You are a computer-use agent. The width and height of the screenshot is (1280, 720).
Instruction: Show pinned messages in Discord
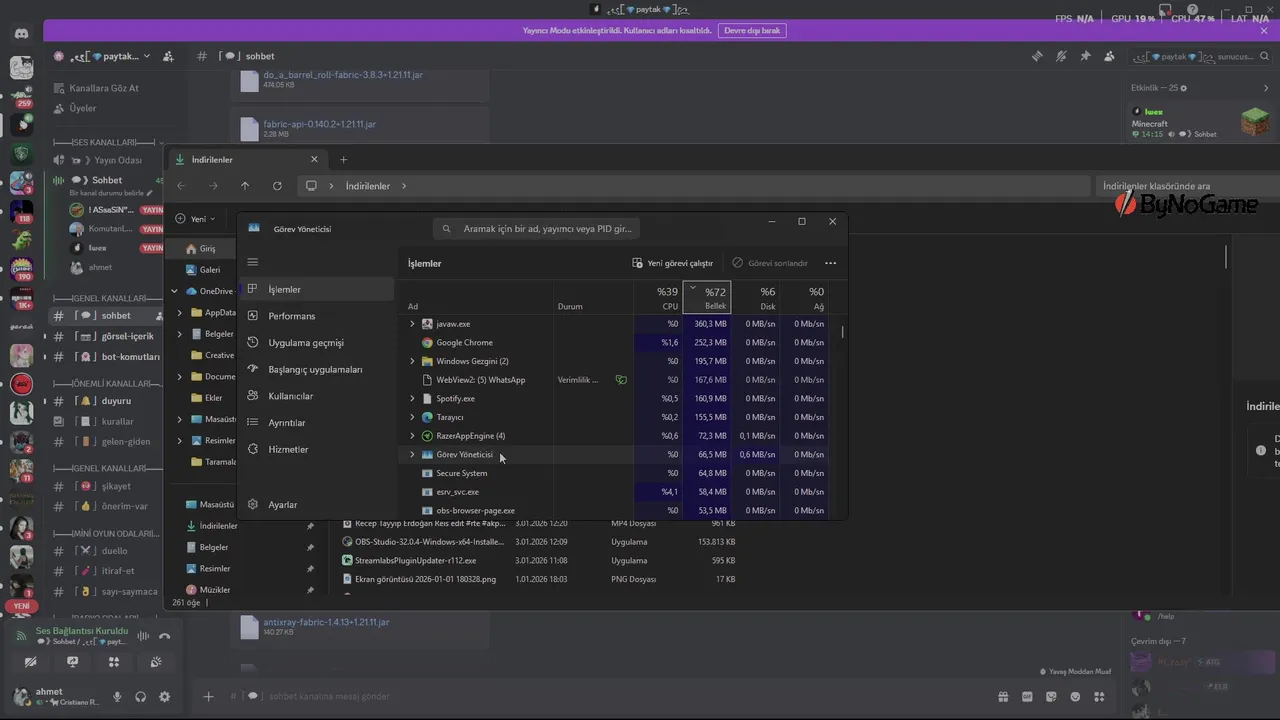(x=1085, y=56)
